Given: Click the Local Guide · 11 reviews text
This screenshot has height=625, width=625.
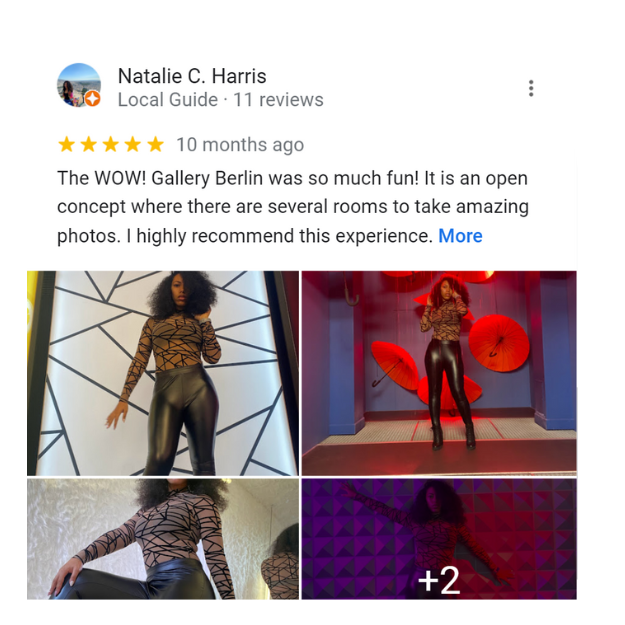Looking at the screenshot, I should click(x=220, y=100).
